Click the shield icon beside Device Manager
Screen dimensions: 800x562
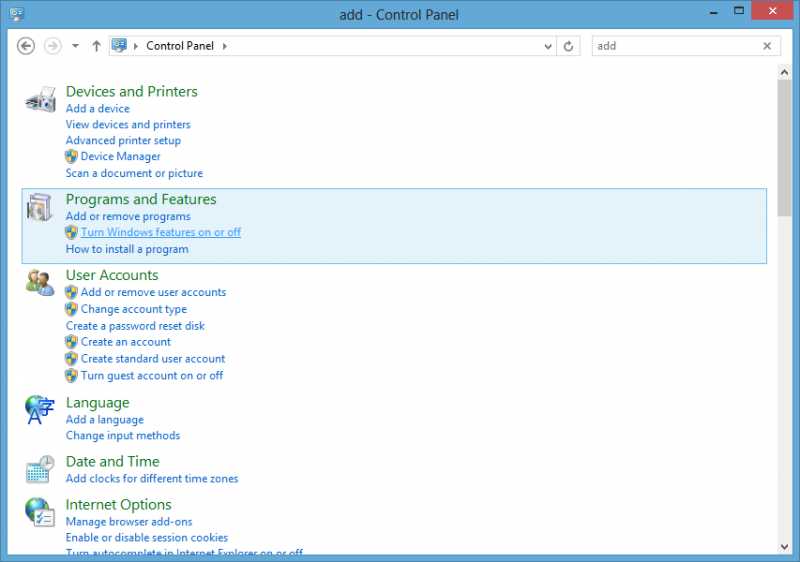click(x=71, y=157)
